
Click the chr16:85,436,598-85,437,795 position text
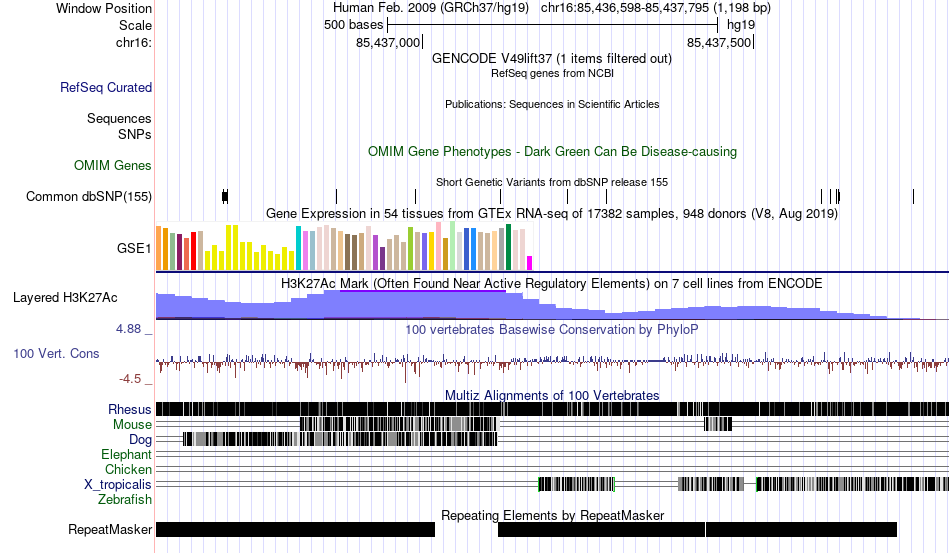(656, 8)
